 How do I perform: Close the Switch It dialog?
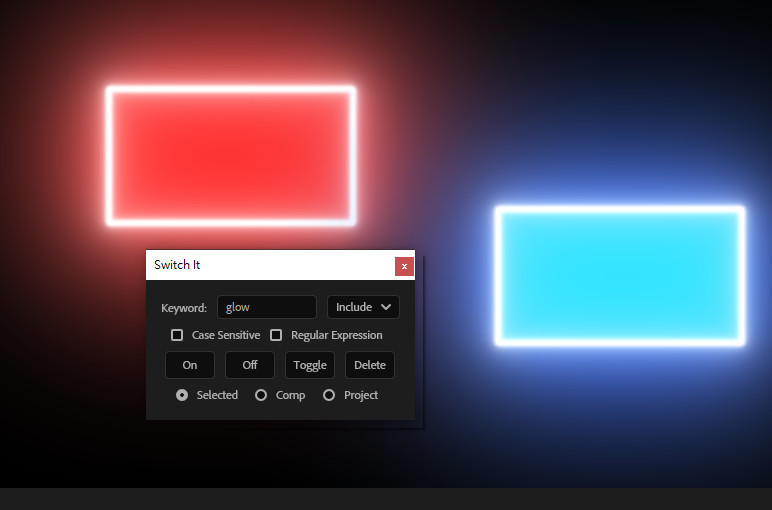pyautogui.click(x=404, y=266)
